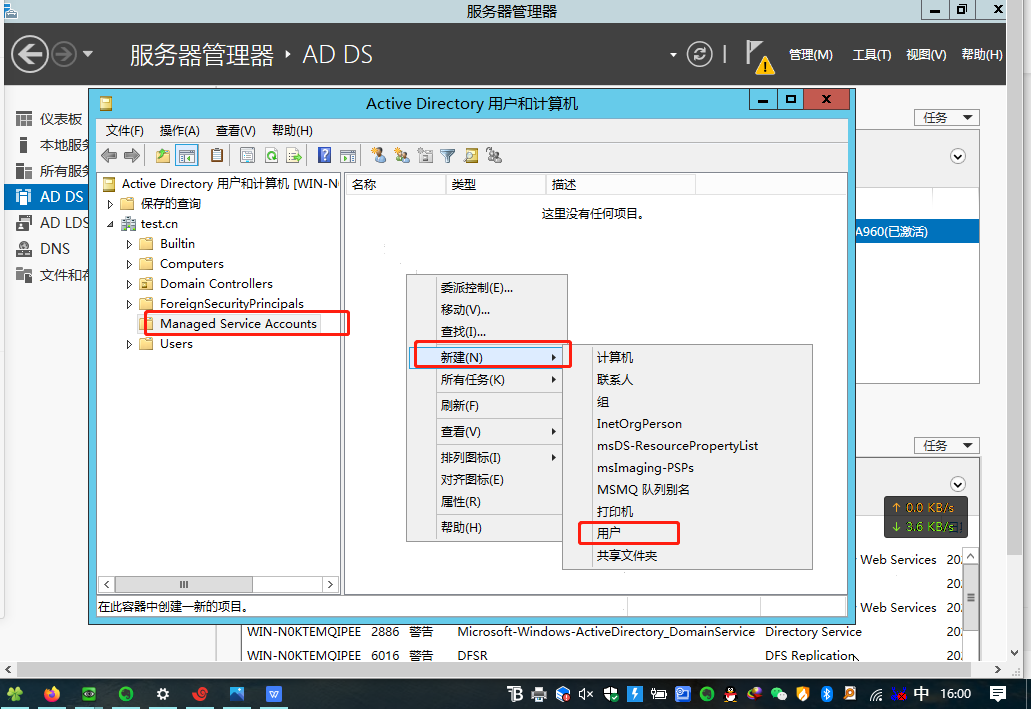The width and height of the screenshot is (1031, 709).
Task: Click muted speaker volume tray icon
Action: (x=586, y=694)
